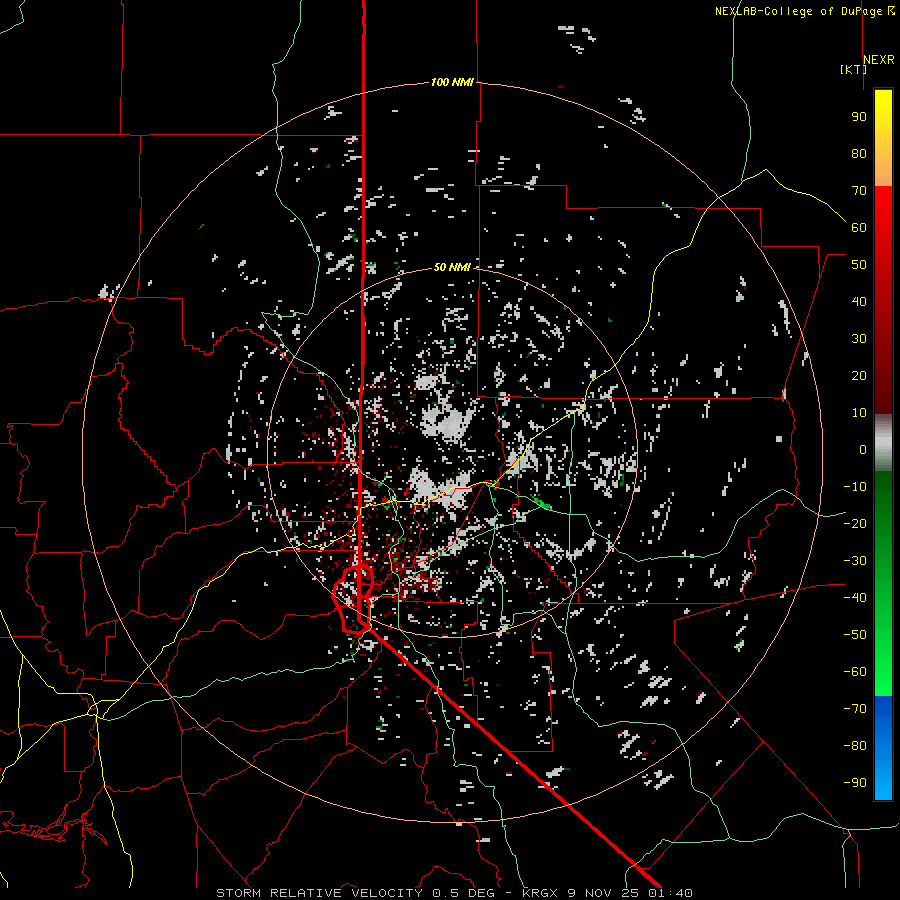Click the 10 value on the velocity scale
Viewport: 900px width, 900px height.
pyautogui.click(x=859, y=413)
